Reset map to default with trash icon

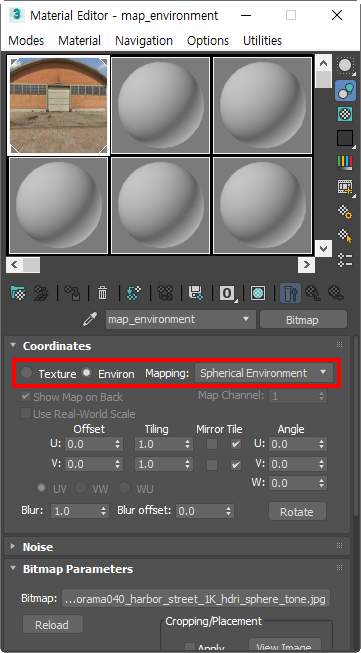tap(102, 293)
